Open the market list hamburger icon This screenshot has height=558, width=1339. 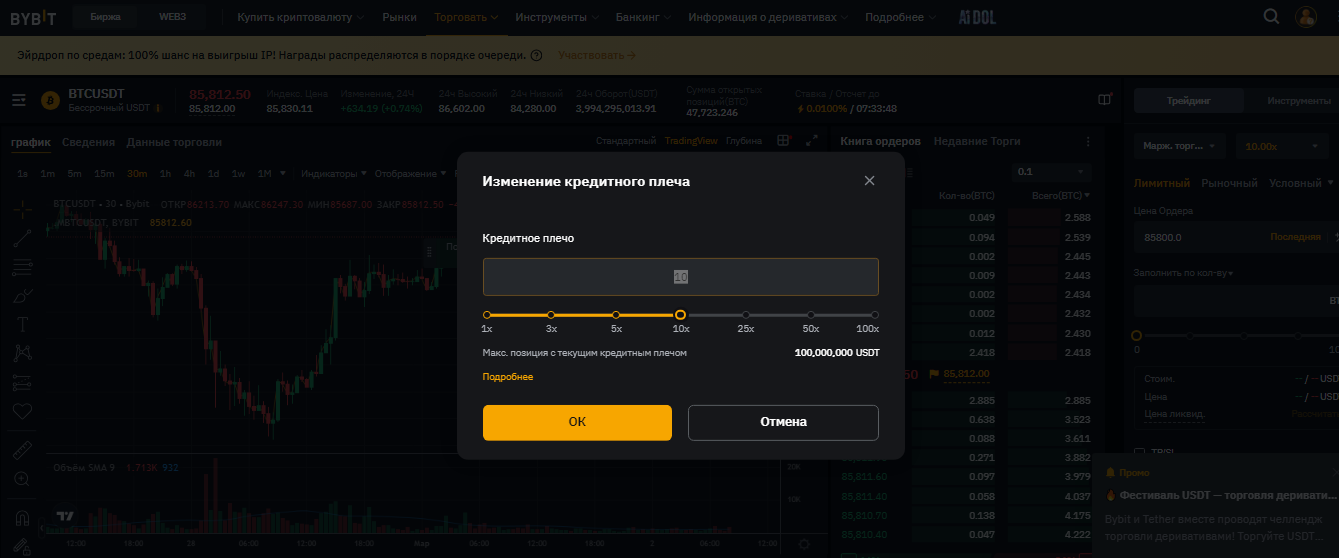[19, 100]
